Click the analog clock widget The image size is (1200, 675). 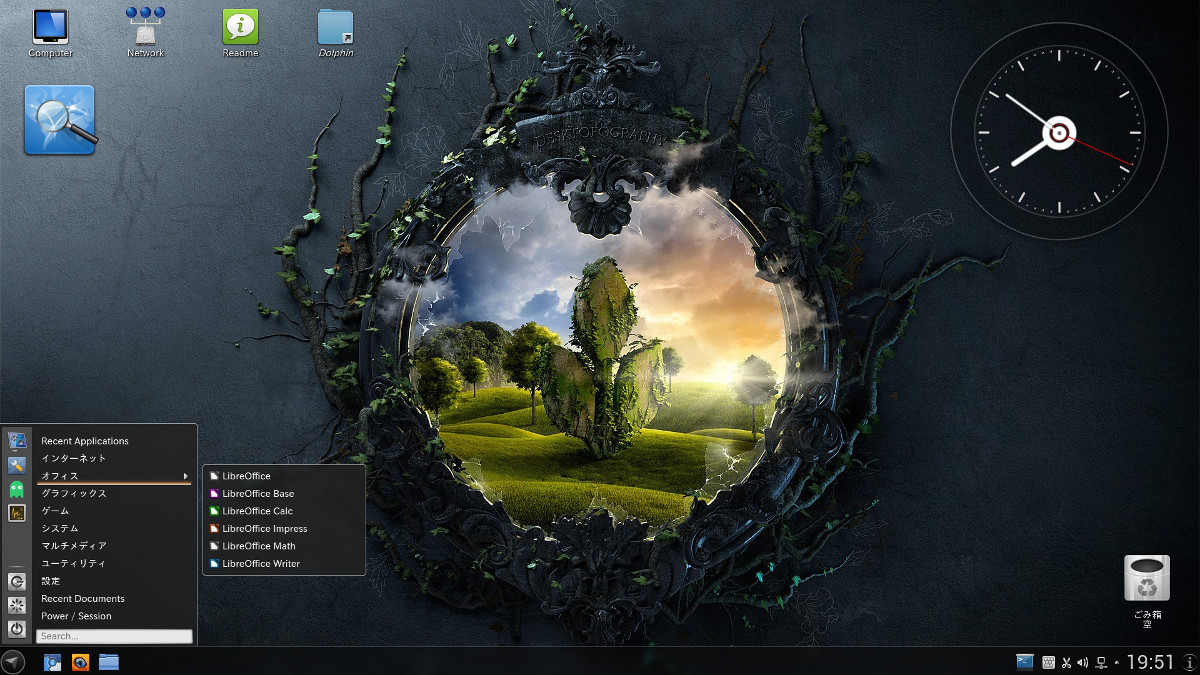pos(1058,133)
